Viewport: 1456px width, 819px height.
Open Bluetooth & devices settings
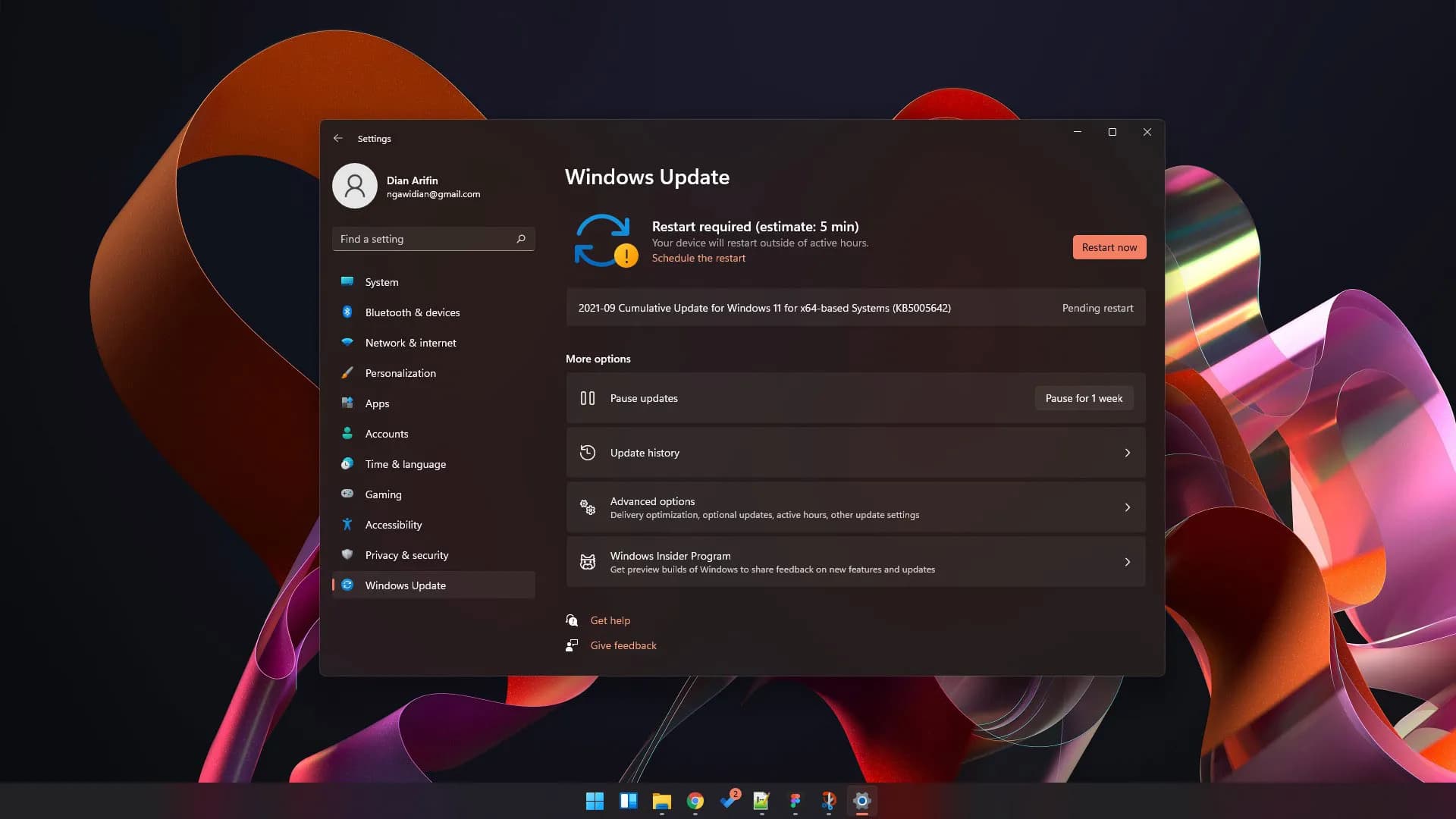tap(412, 312)
